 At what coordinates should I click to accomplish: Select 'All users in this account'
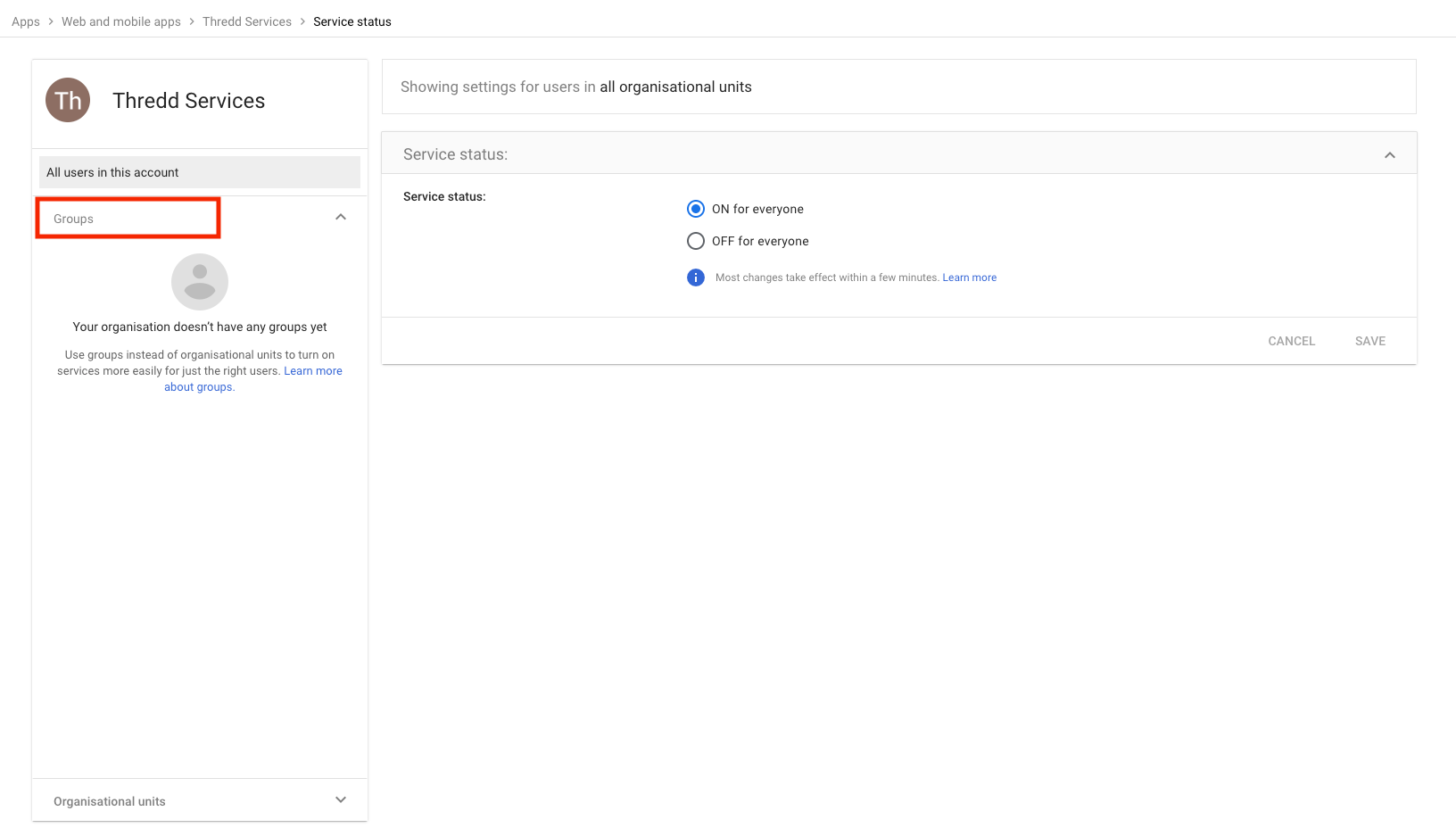[200, 172]
